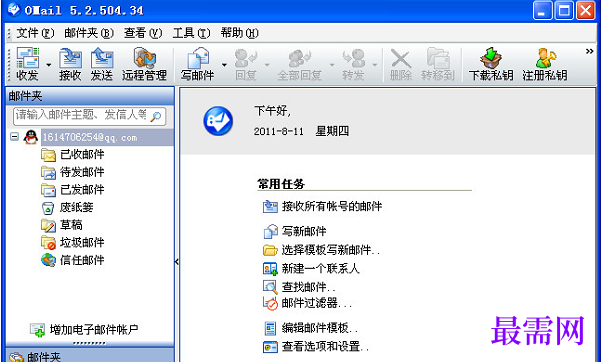Click the 邮件过滤器 filter icon
The height and width of the screenshot is (362, 603).
(x=270, y=304)
